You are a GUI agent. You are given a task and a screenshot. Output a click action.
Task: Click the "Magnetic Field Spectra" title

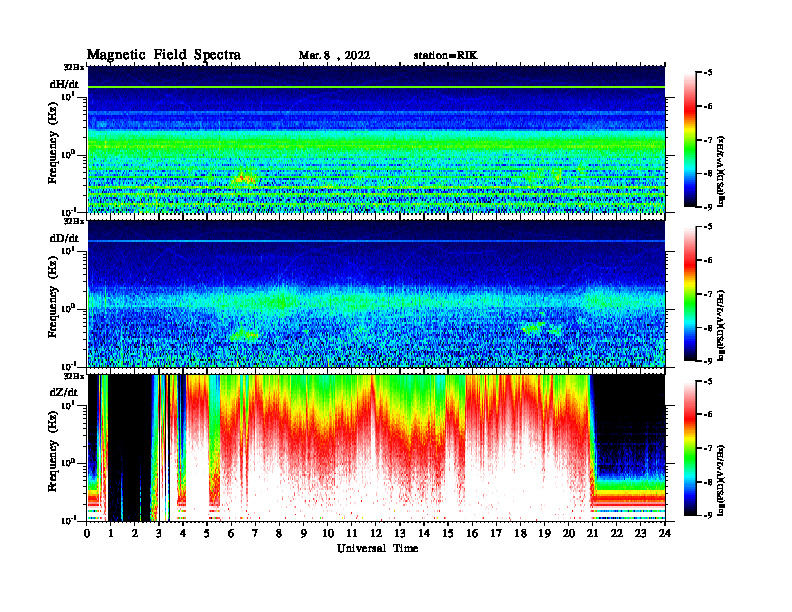(x=164, y=55)
